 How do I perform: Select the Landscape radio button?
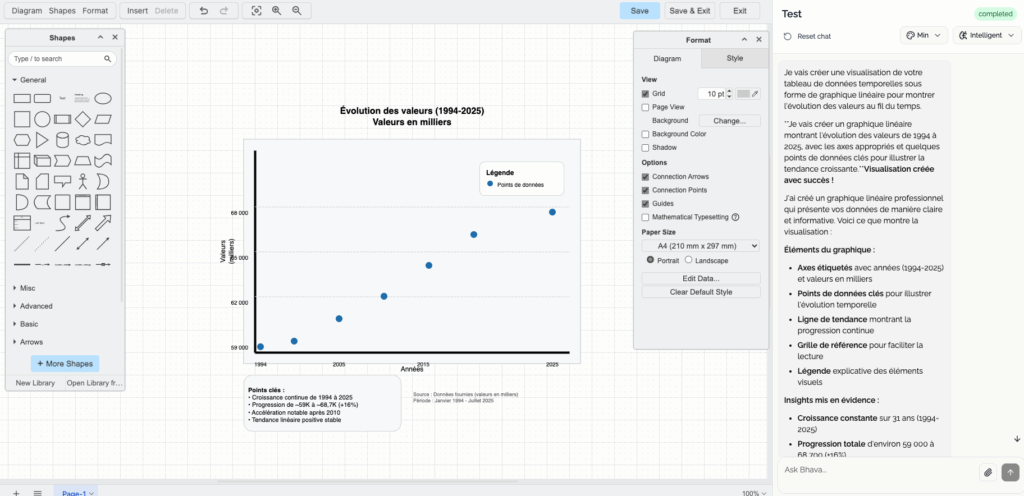(x=688, y=259)
